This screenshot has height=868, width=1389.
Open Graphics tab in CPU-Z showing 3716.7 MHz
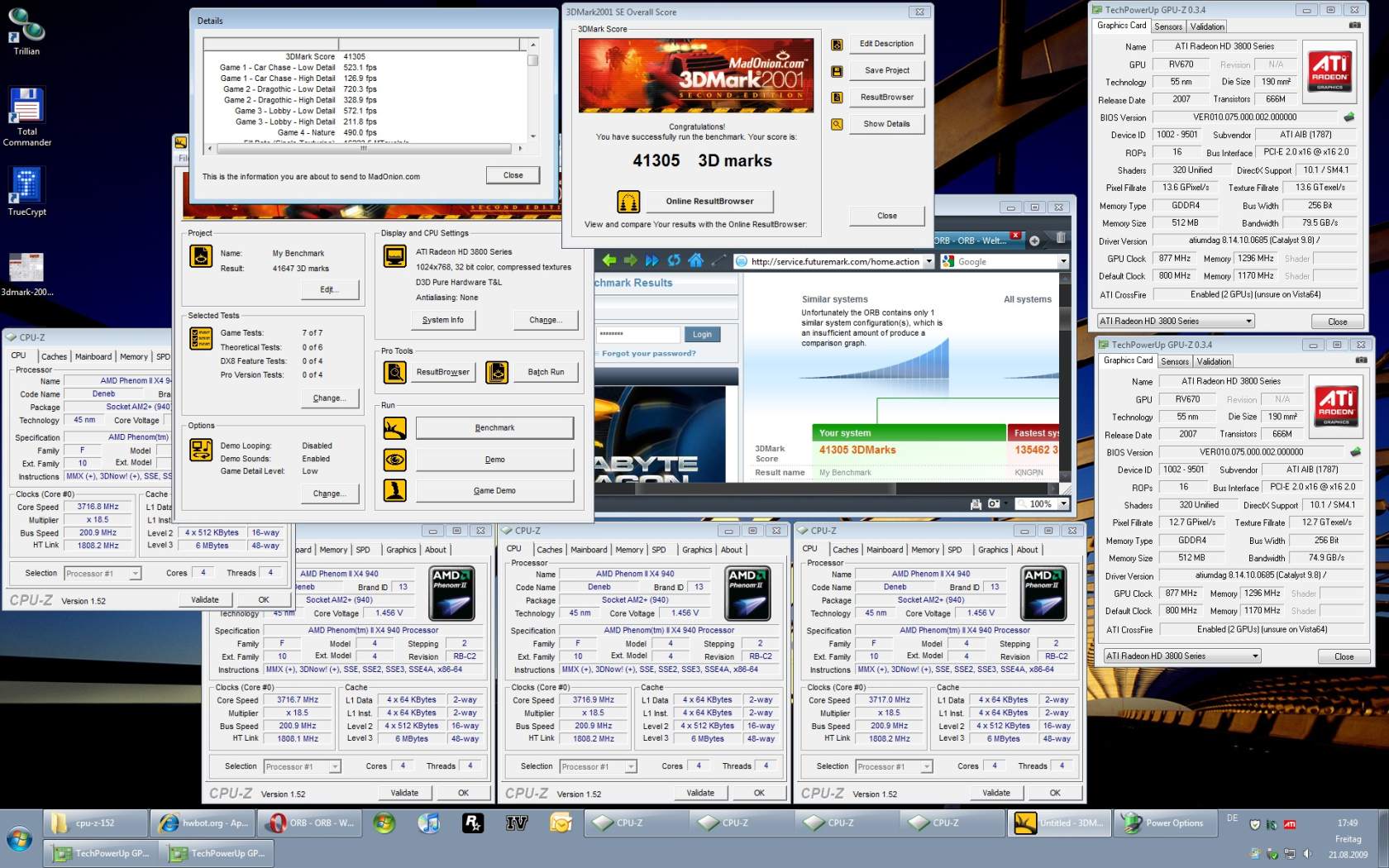click(x=402, y=549)
